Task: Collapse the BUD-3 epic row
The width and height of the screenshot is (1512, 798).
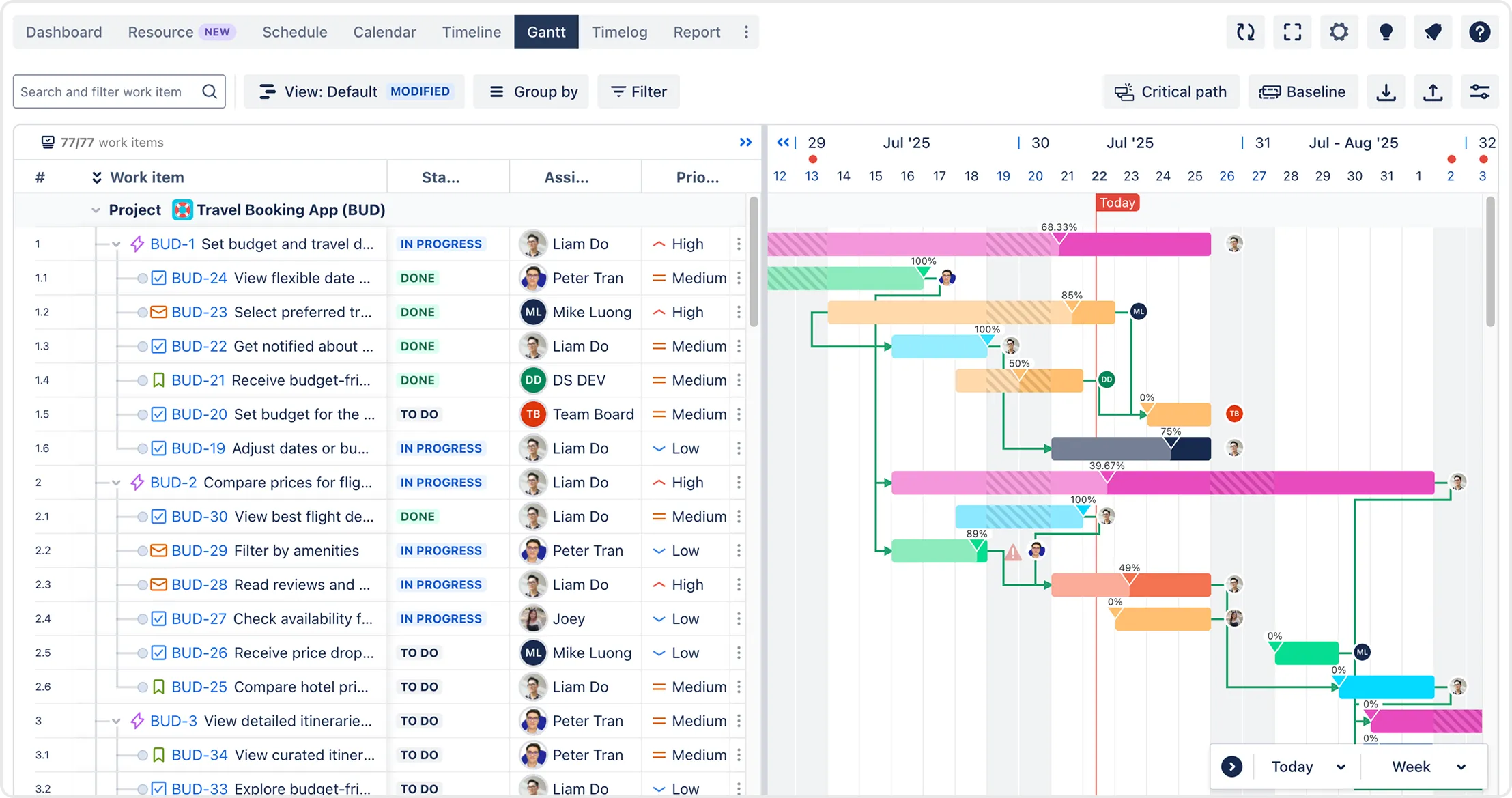Action: [x=116, y=721]
